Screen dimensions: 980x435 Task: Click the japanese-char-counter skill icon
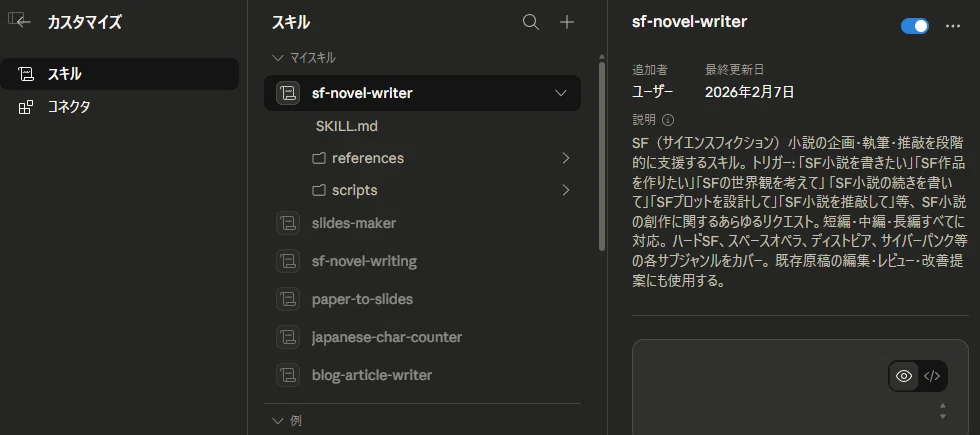pyautogui.click(x=288, y=338)
